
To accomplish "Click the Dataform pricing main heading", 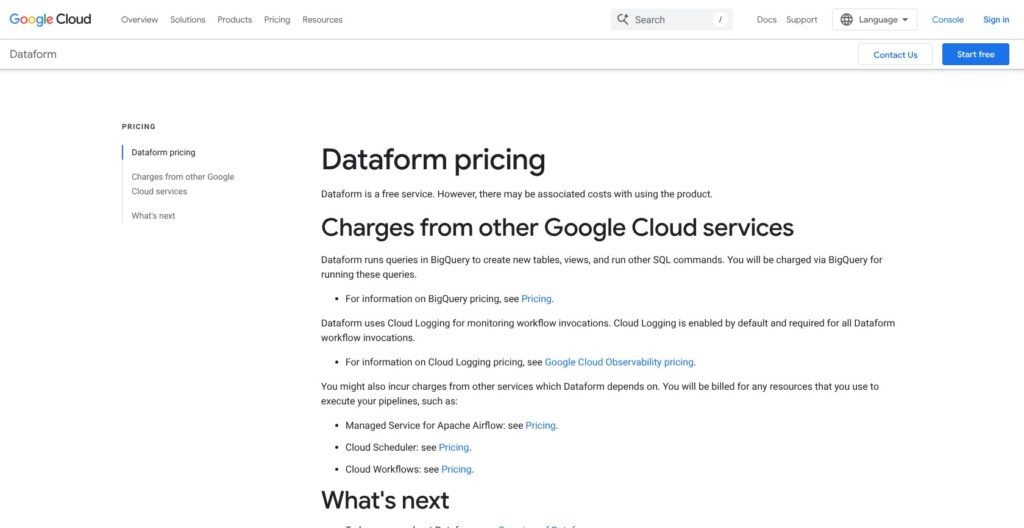I will 433,161.
